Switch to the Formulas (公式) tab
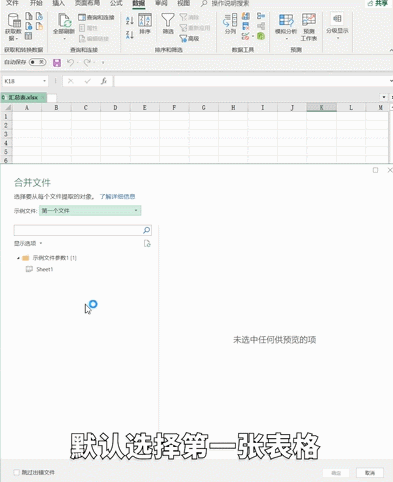393x482 pixels. click(x=116, y=3)
